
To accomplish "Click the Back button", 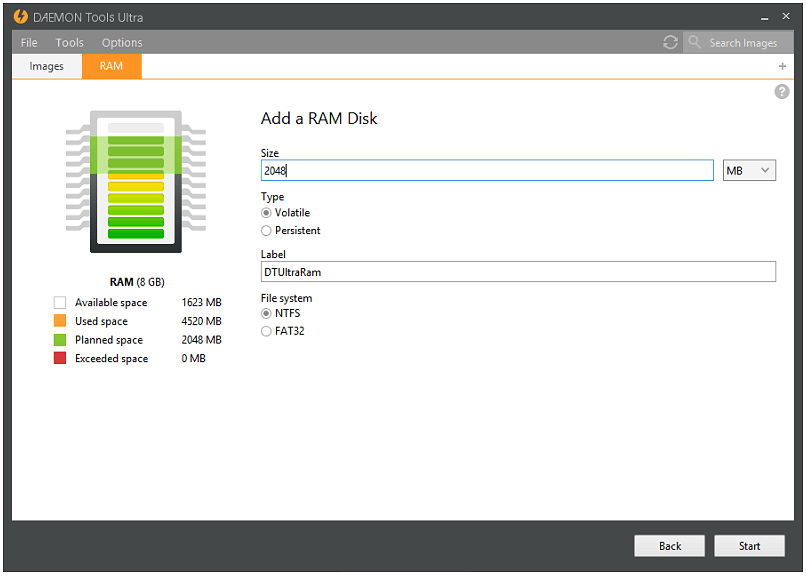I will [669, 546].
